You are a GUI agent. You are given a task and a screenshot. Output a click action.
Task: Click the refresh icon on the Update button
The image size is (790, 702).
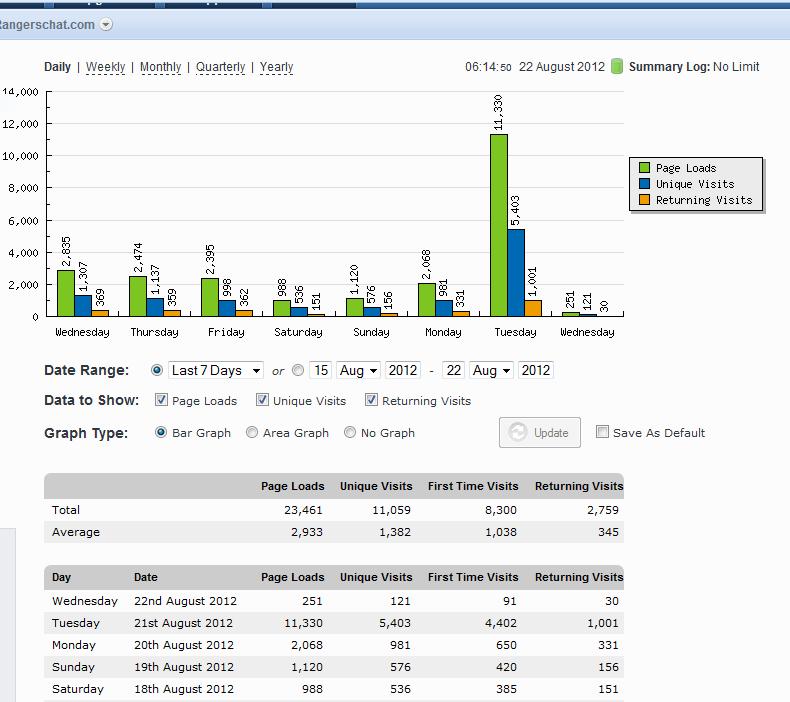[518, 433]
